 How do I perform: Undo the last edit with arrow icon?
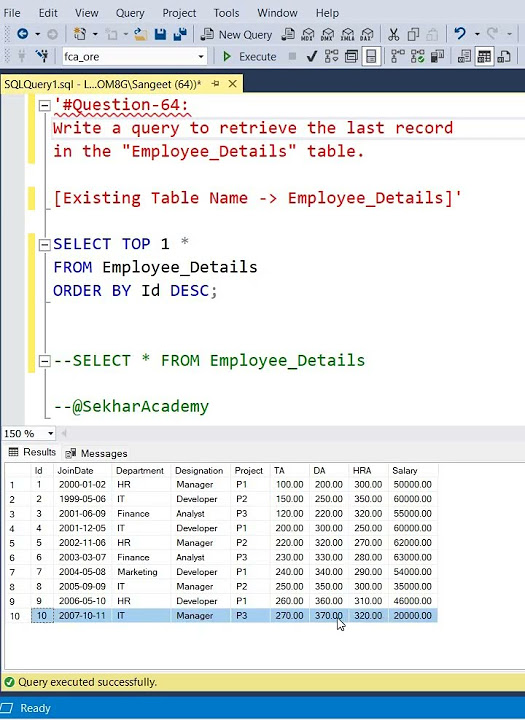(x=460, y=34)
